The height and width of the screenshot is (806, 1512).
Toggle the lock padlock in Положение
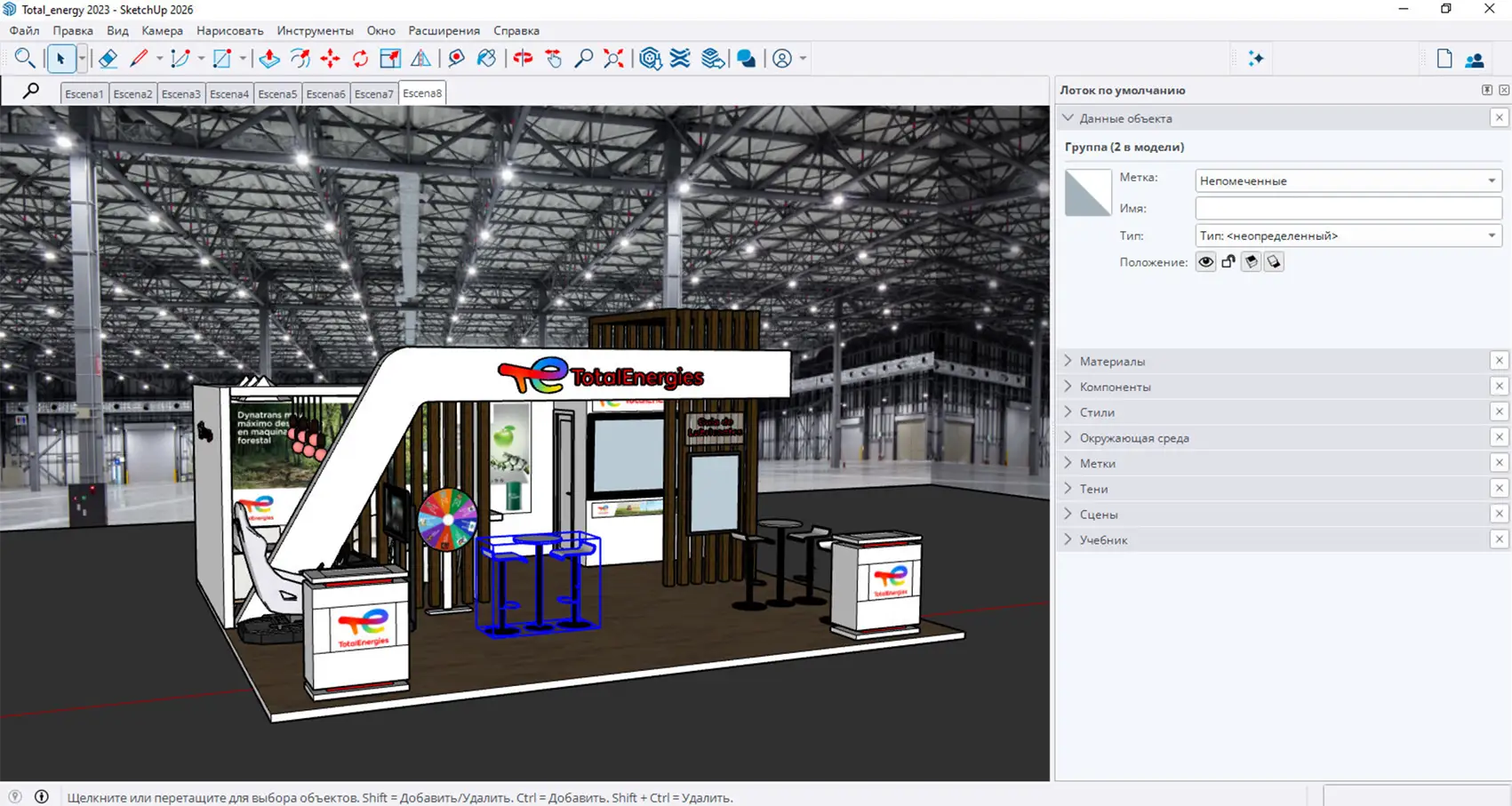[x=1228, y=262]
